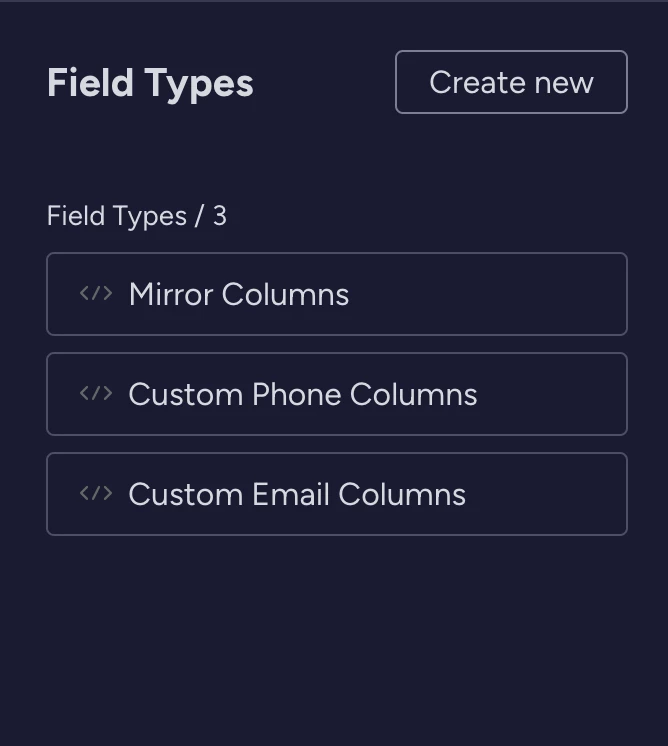Screen dimensions: 668x746
Task: Click the code icon beside Mirror Columns
Action: [x=96, y=293]
